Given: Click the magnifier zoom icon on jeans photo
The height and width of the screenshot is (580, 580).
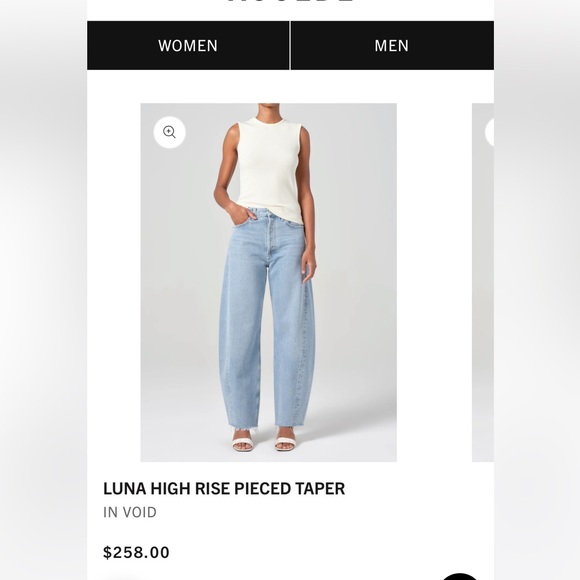Looking at the screenshot, I should [x=169, y=132].
